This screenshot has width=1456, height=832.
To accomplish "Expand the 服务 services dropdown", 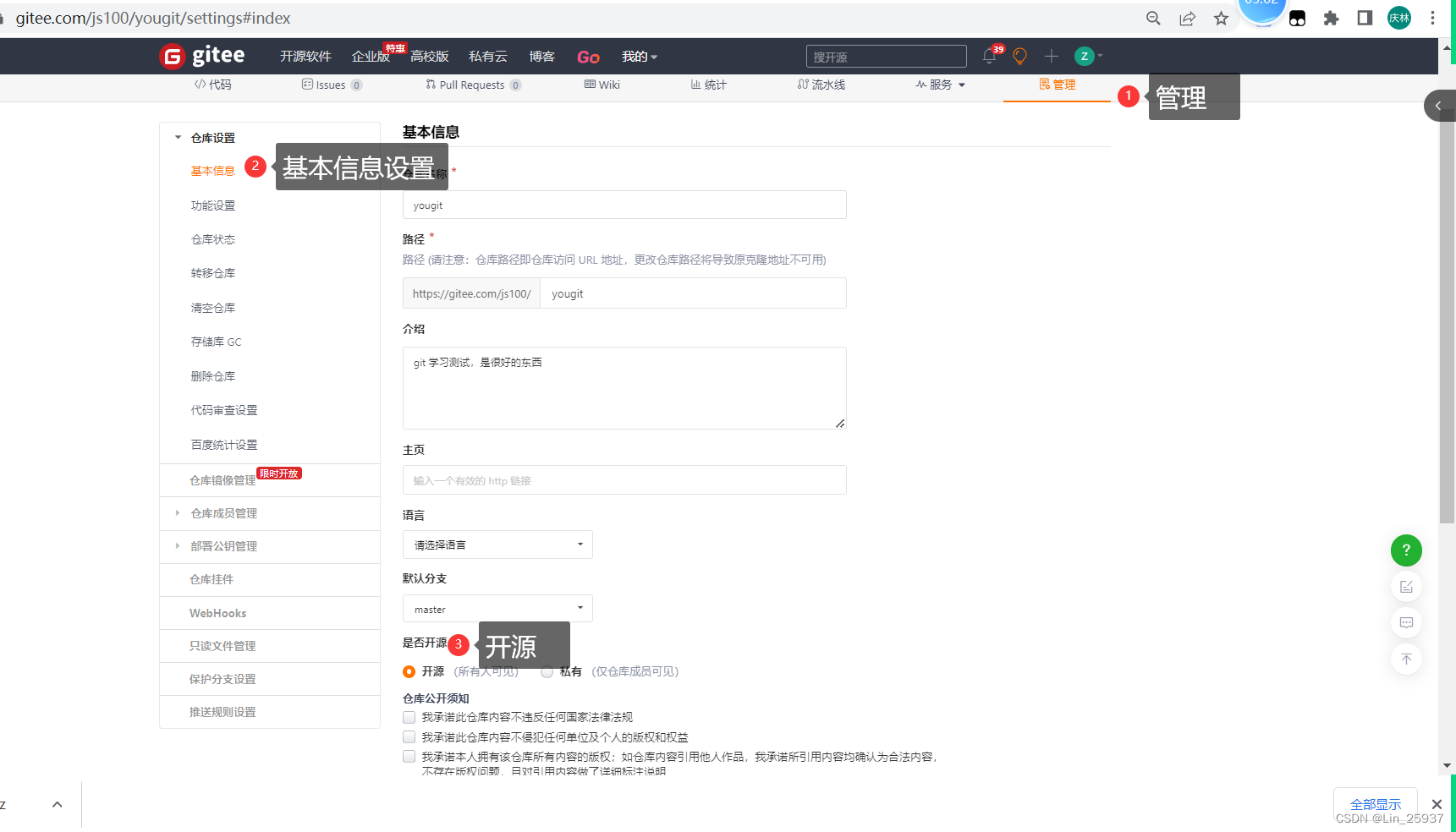I will 941,85.
